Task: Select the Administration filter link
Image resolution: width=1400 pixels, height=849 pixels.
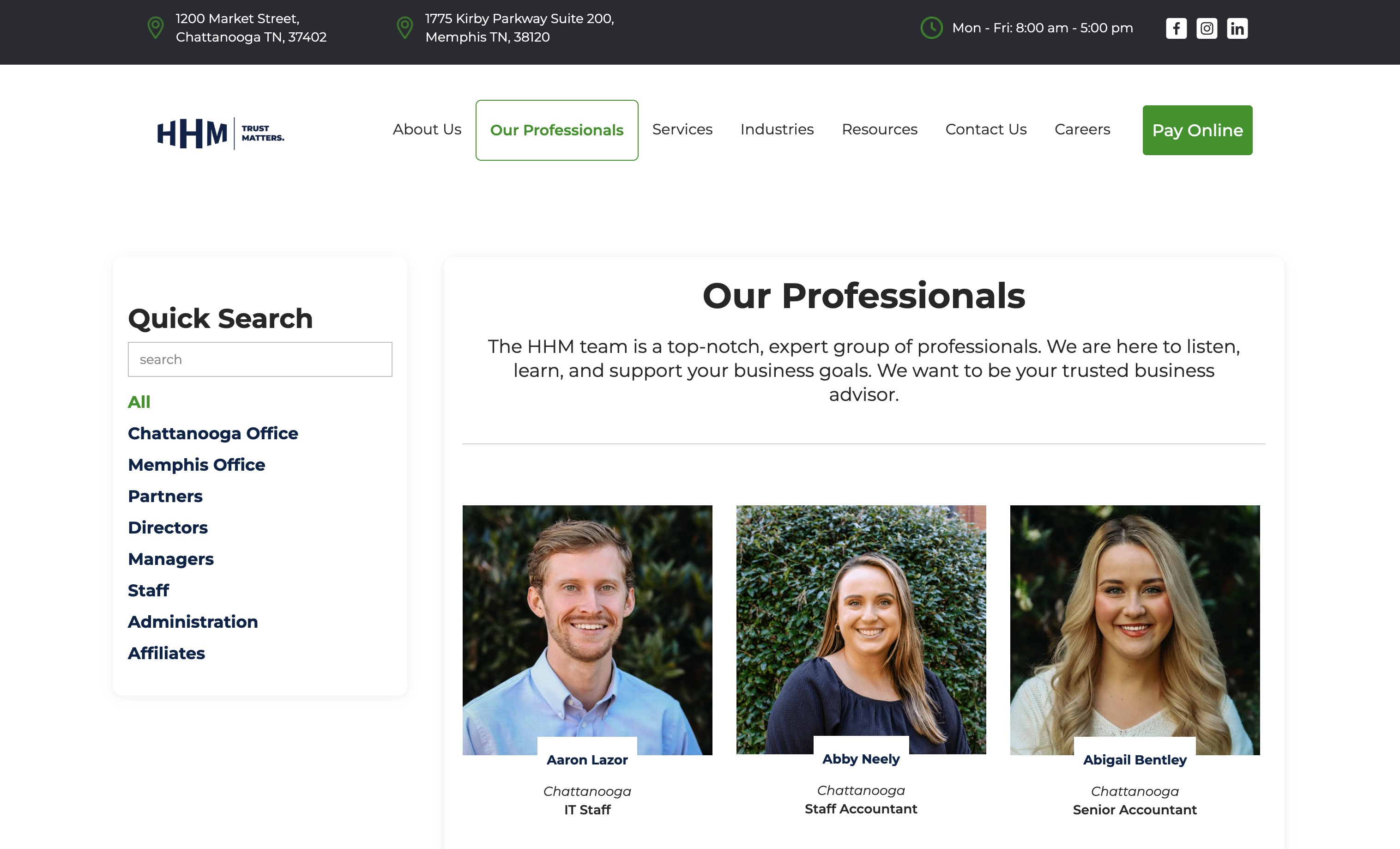Action: pyautogui.click(x=193, y=622)
